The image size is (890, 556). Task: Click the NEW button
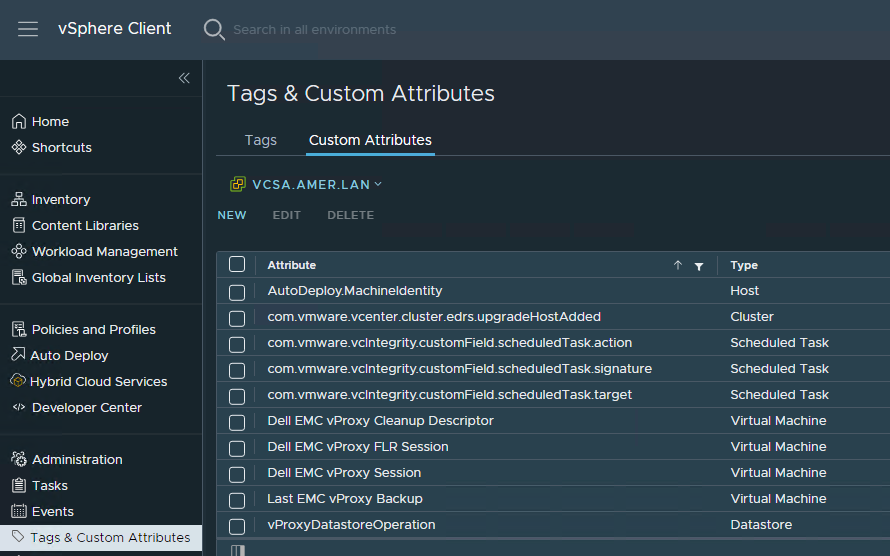232,215
